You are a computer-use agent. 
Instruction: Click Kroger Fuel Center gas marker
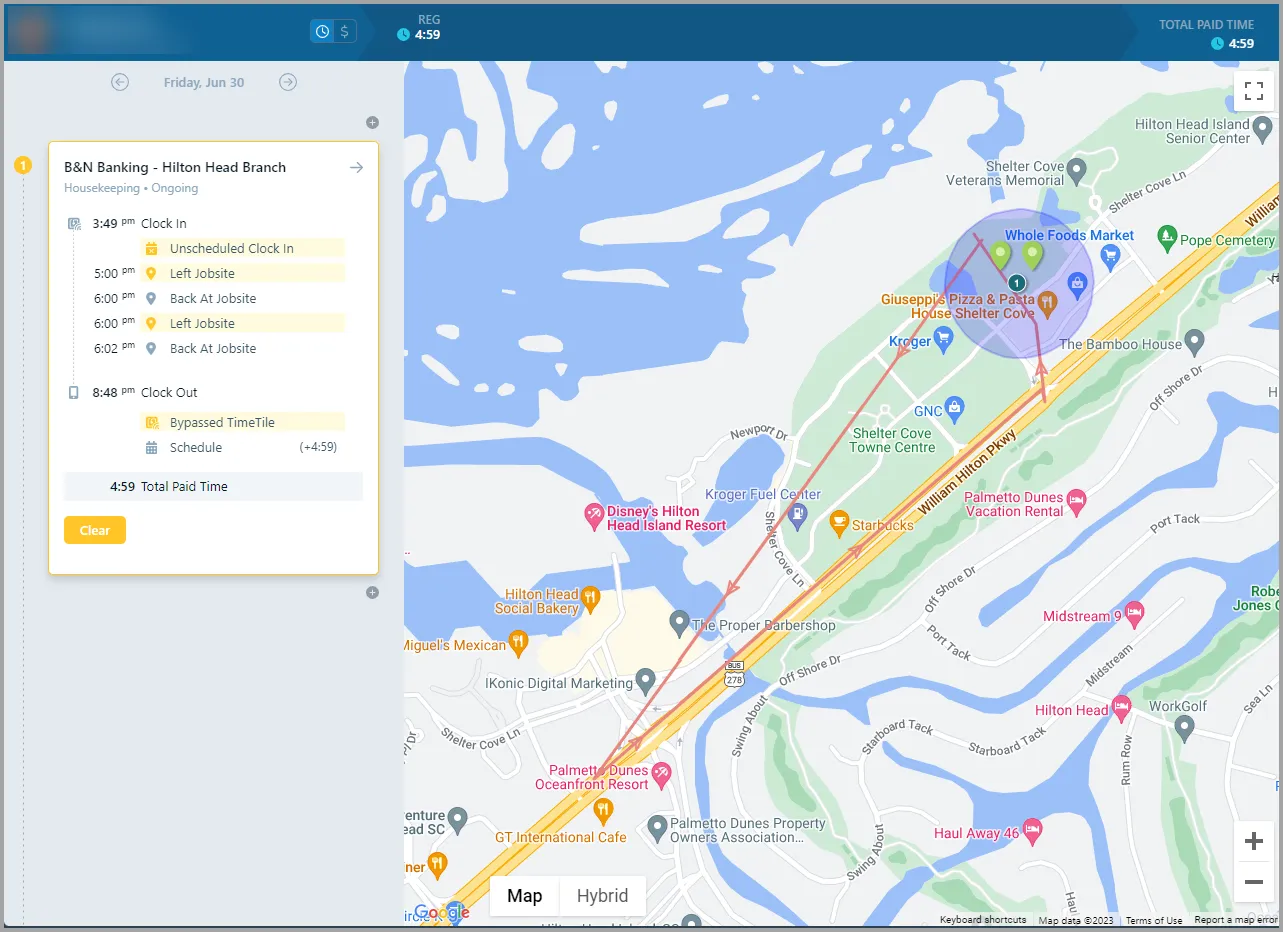[796, 516]
